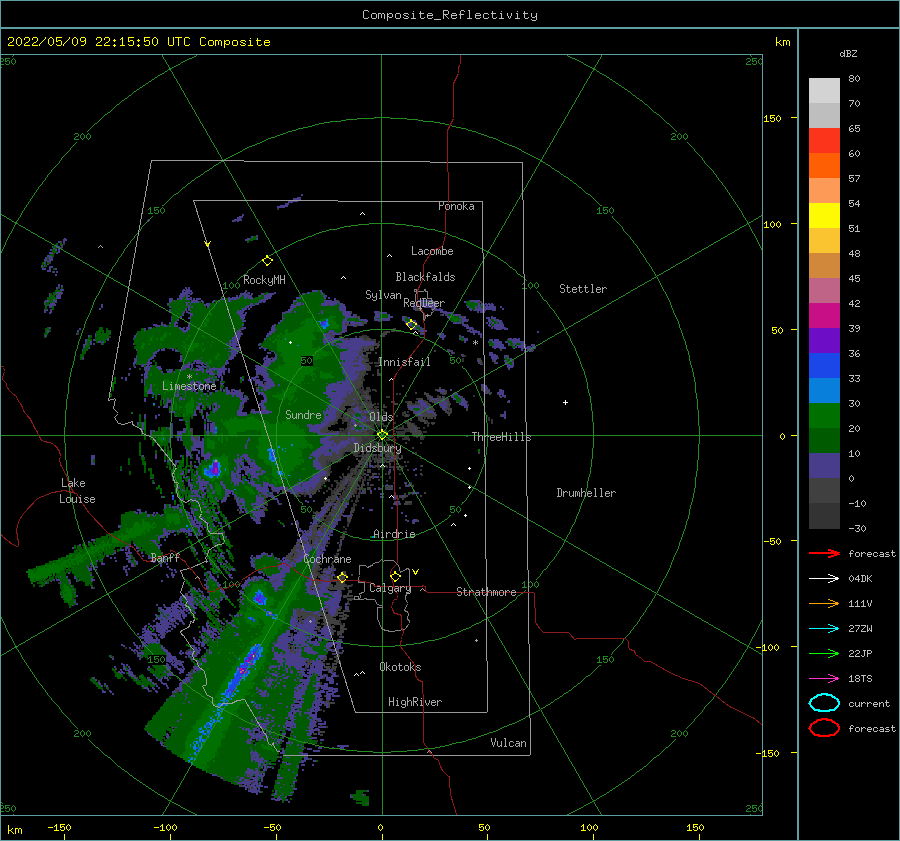Click the Sundre label
The height and width of the screenshot is (841, 900).
[303, 414]
